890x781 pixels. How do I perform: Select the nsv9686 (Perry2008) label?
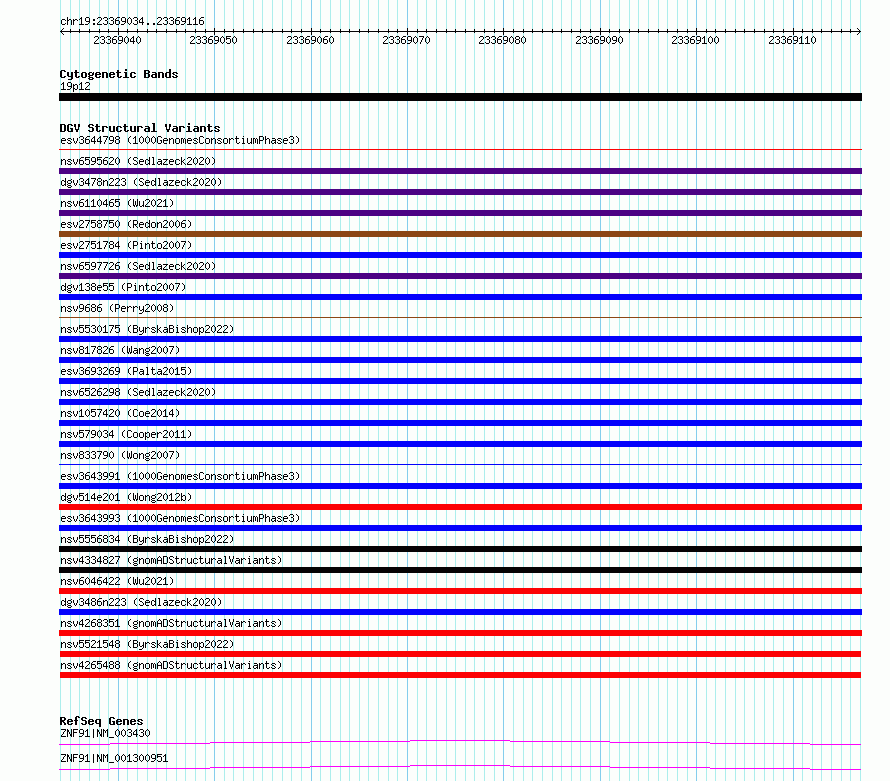click(x=117, y=308)
